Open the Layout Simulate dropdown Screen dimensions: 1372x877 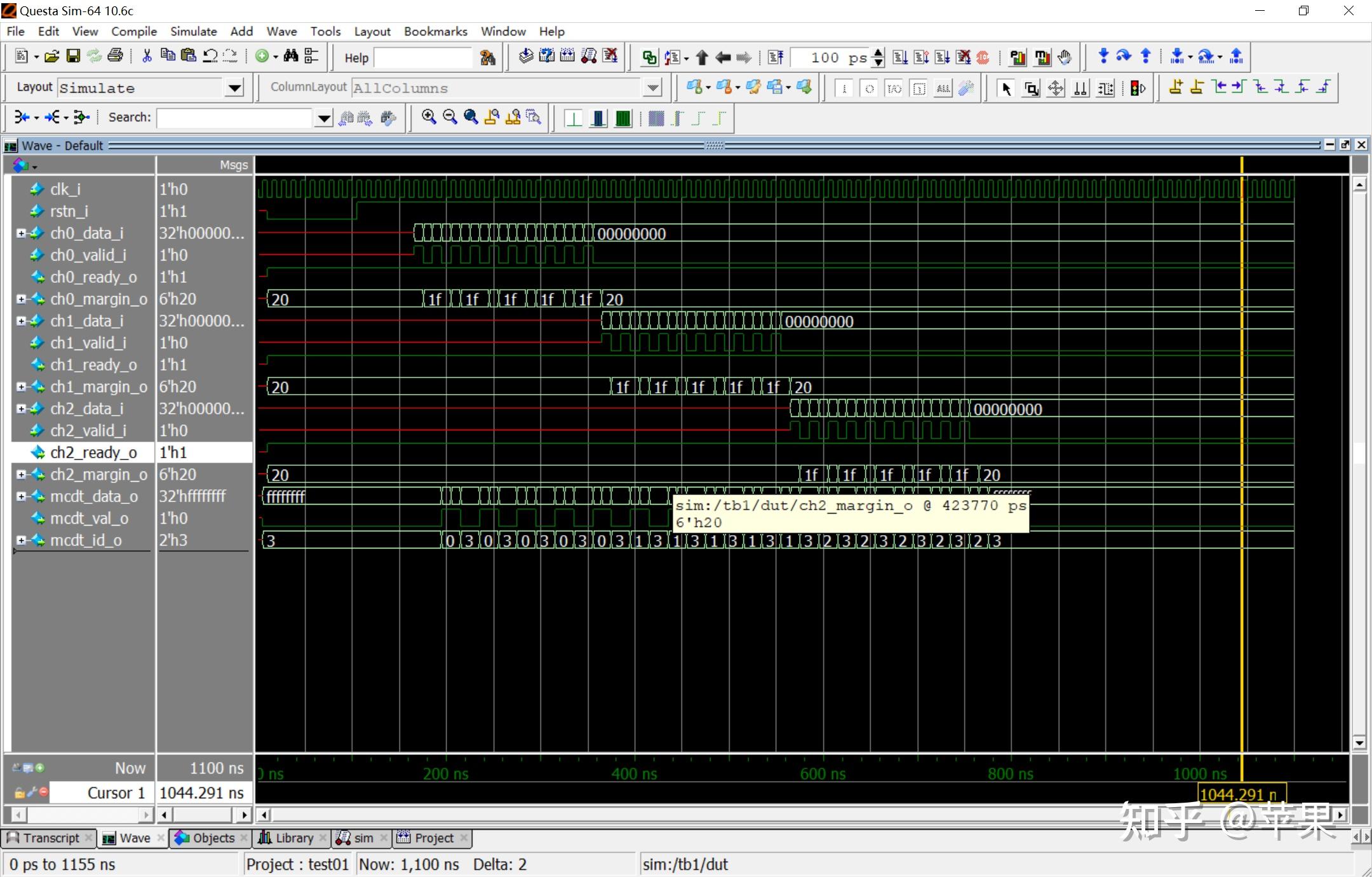(234, 88)
